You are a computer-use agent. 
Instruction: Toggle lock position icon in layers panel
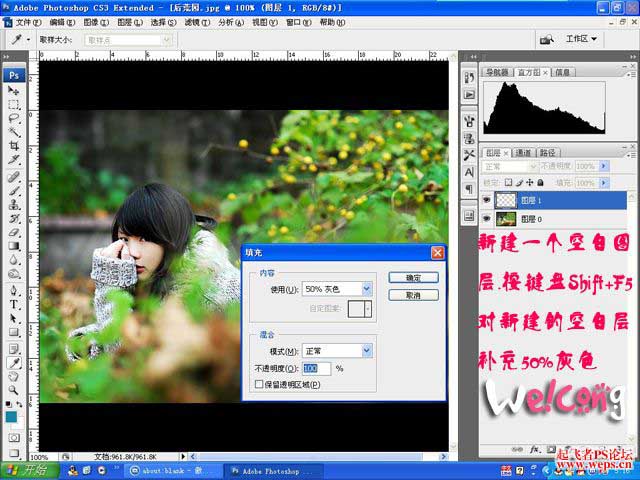tap(530, 182)
